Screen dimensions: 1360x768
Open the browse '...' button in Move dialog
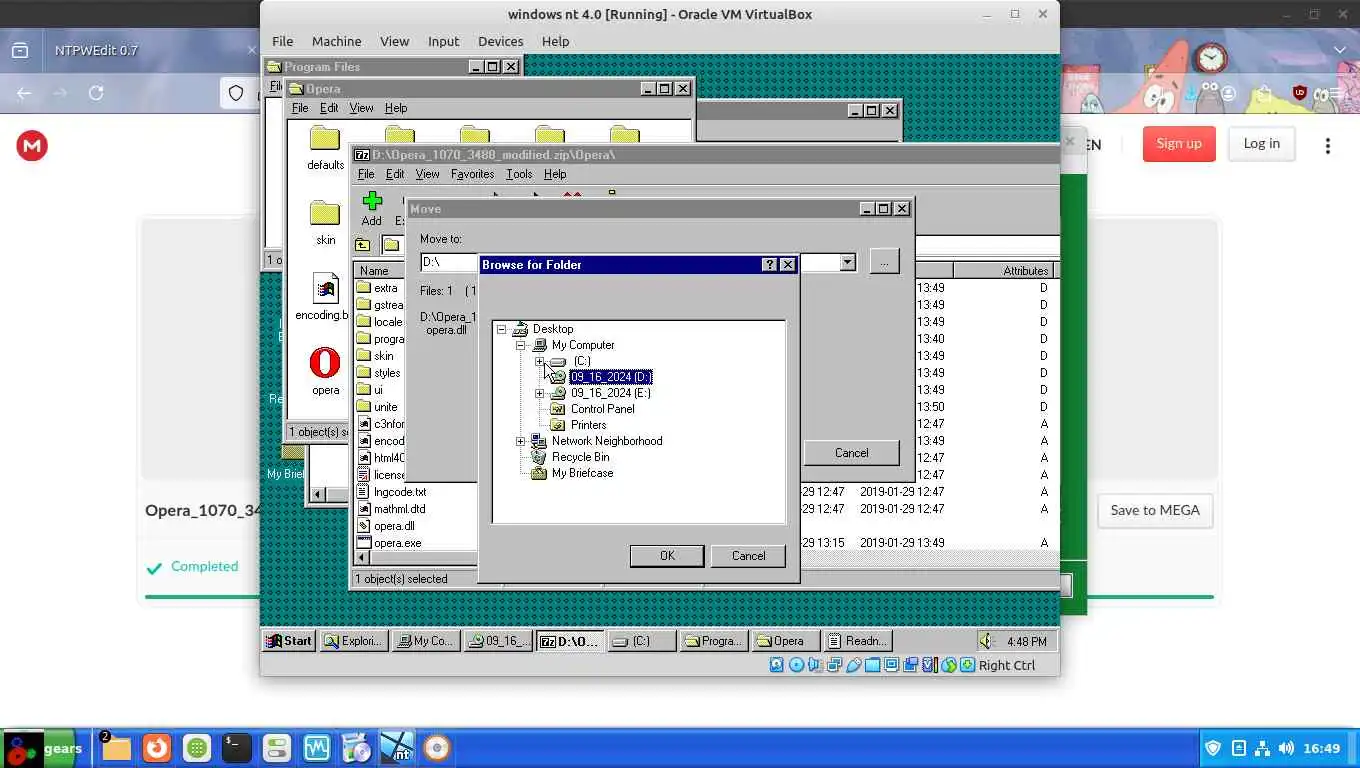(x=883, y=262)
